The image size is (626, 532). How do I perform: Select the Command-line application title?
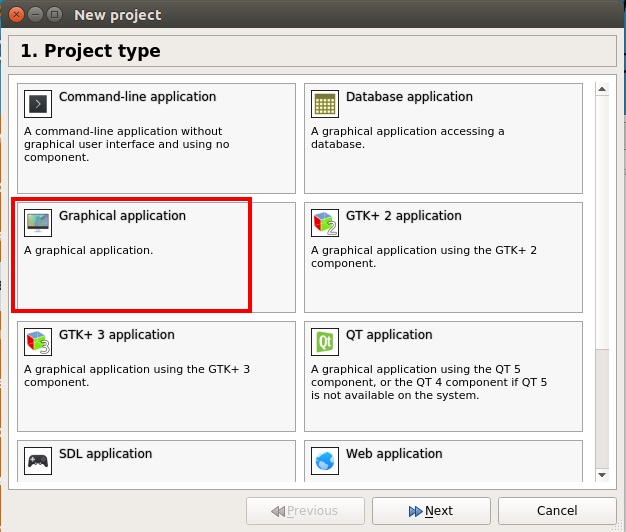point(138,97)
